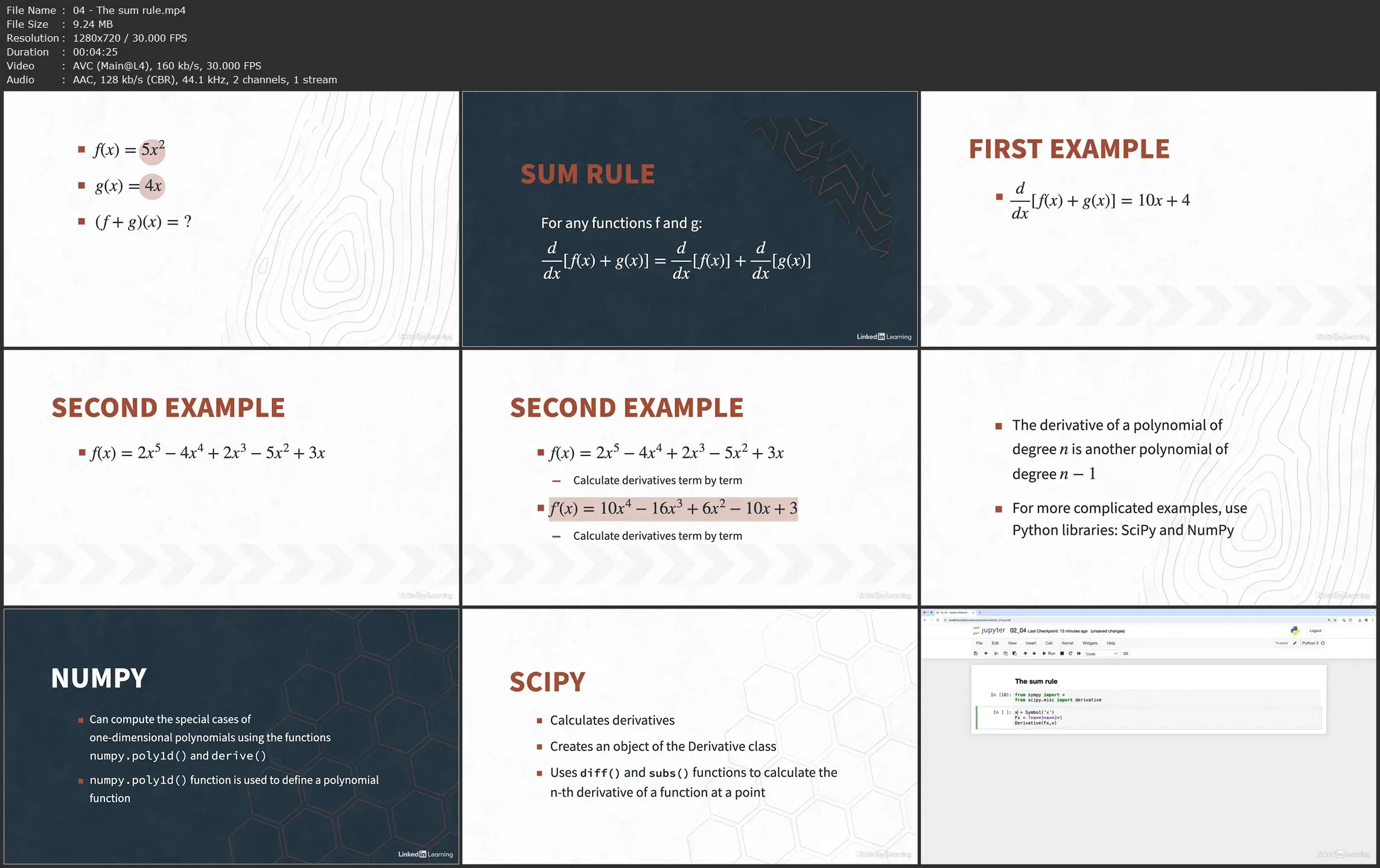This screenshot has width=1380, height=868.
Task: Insert cell below with plus icon
Action: [986, 653]
